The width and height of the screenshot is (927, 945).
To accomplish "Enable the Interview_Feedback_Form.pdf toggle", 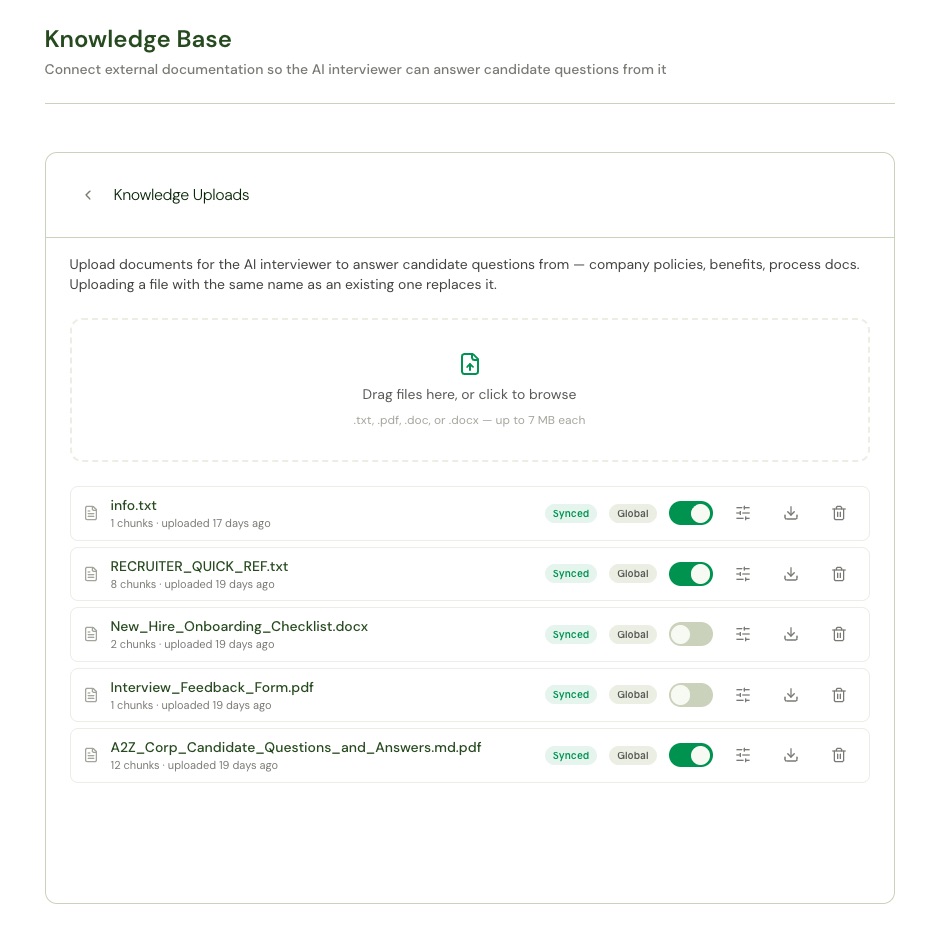I will (691, 695).
